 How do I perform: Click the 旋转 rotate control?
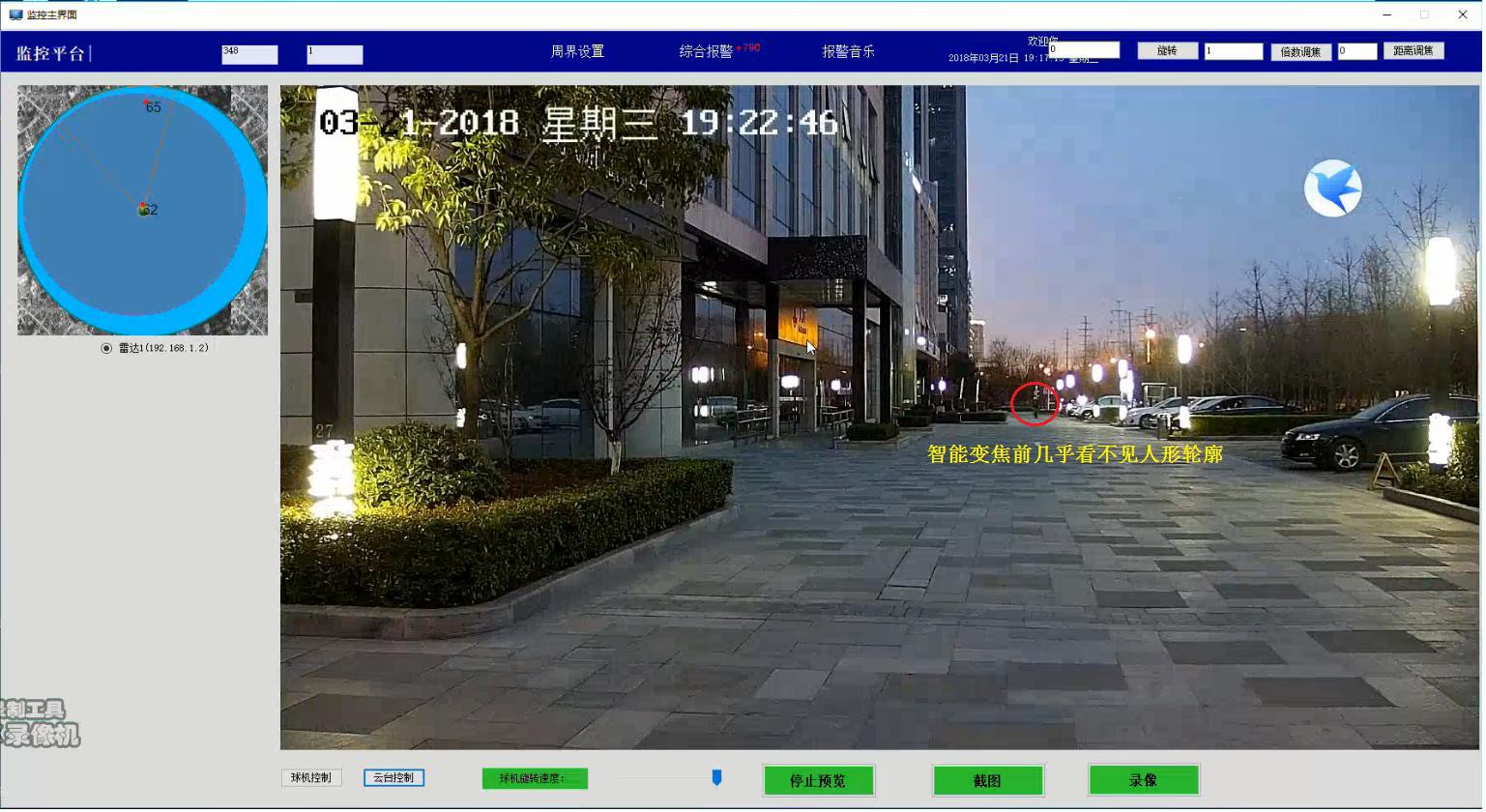[x=1167, y=50]
